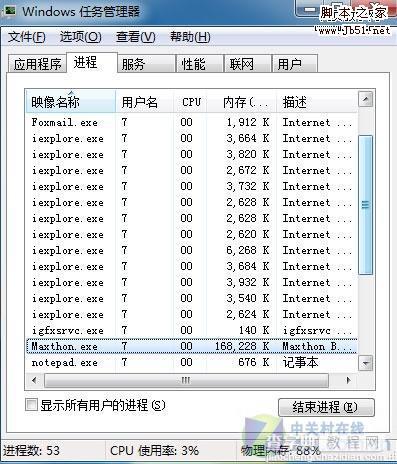Click the 140 K memory value
The width and height of the screenshot is (397, 464).
[x=254, y=330]
